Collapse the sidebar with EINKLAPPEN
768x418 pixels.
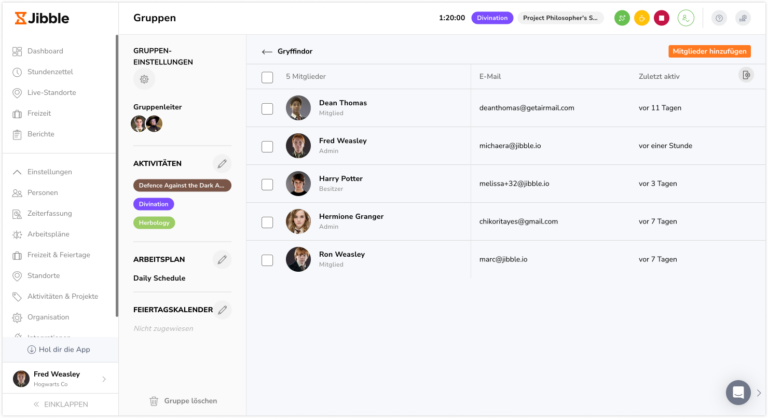click(61, 404)
